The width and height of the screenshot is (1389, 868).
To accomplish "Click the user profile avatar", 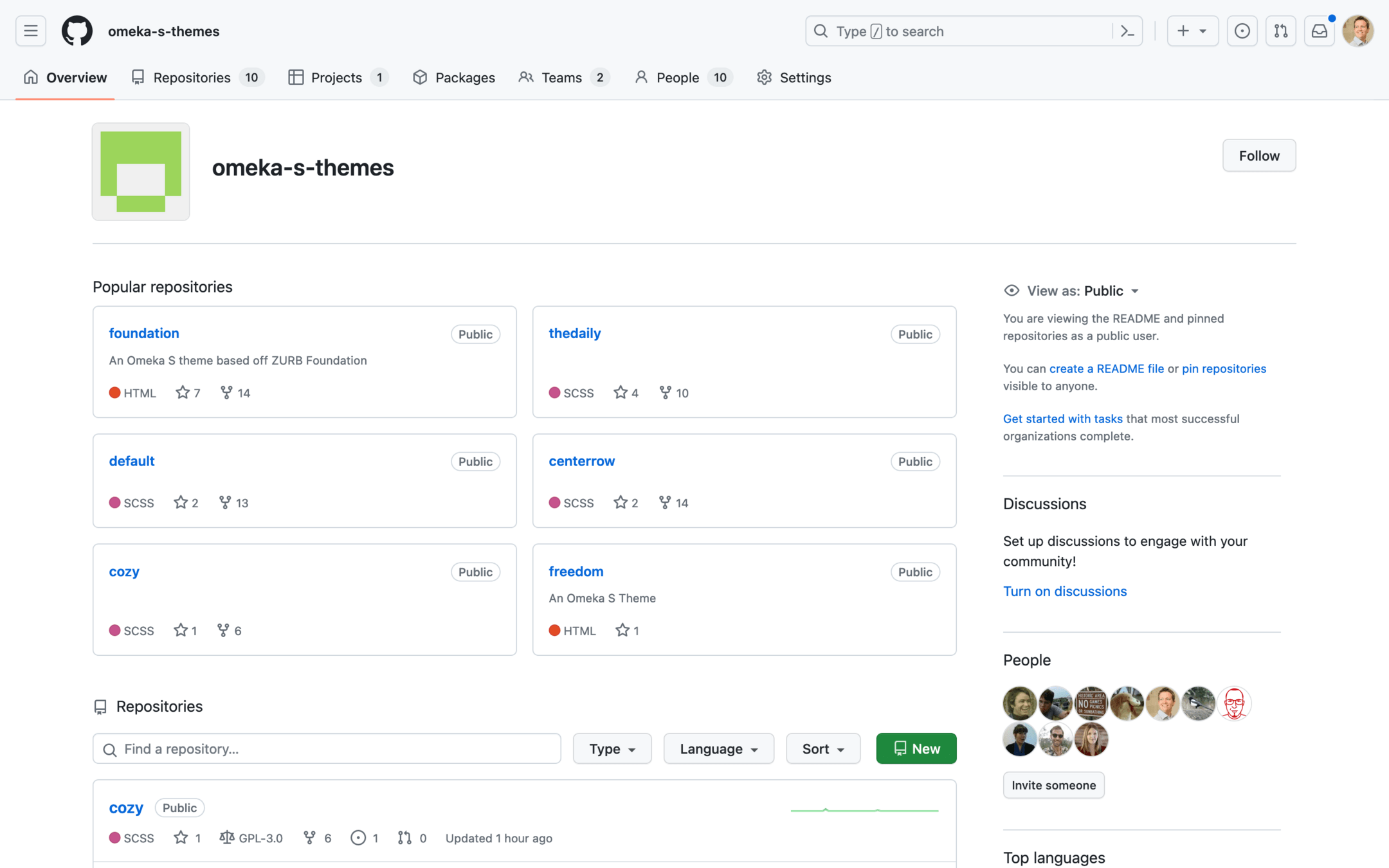I will click(1357, 31).
